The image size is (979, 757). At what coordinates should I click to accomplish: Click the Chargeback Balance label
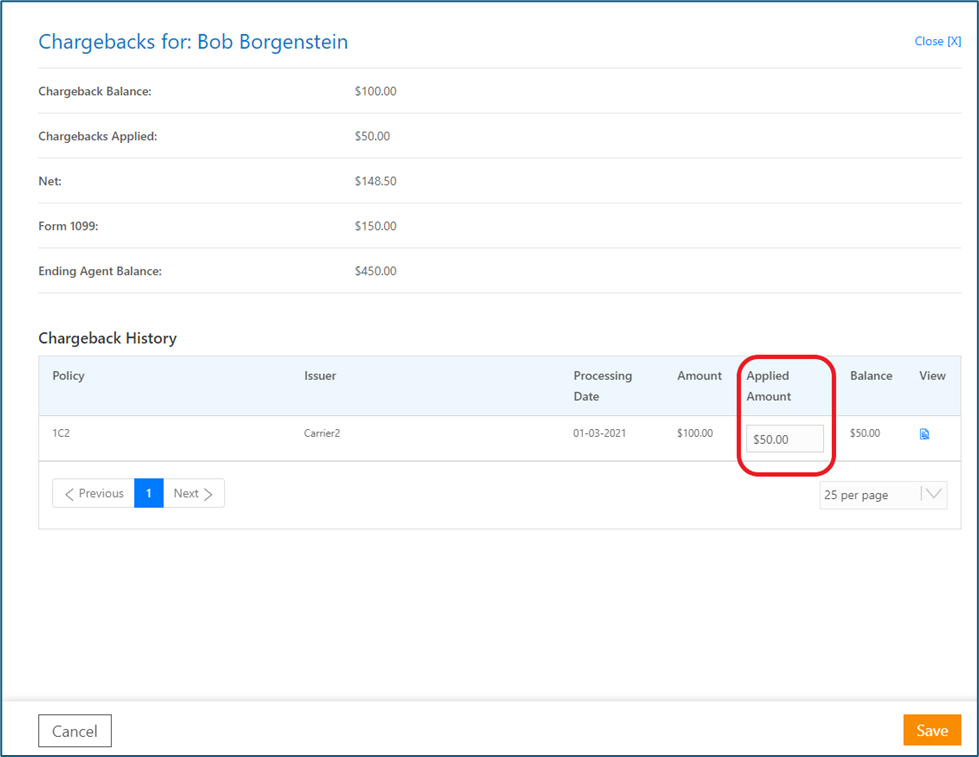(95, 91)
